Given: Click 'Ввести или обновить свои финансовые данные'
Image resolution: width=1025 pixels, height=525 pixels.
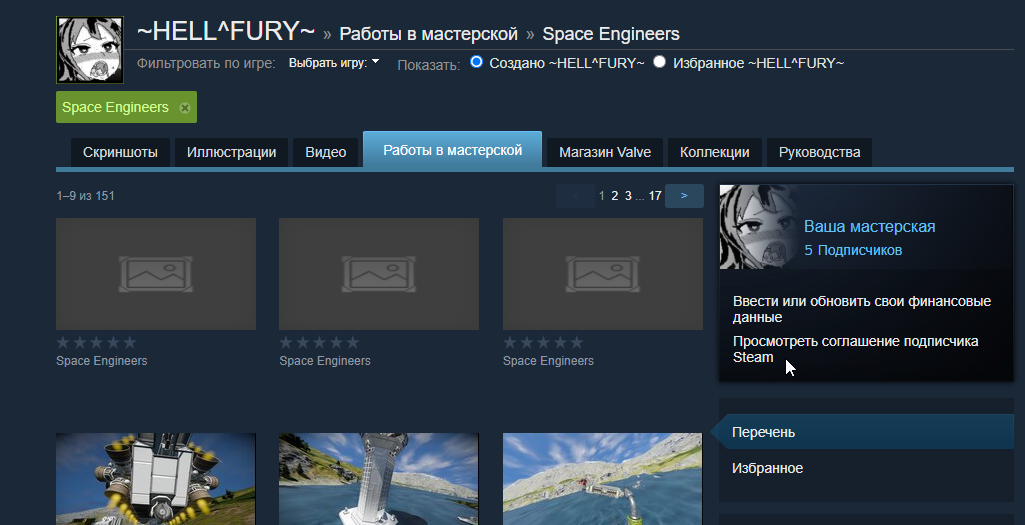Looking at the screenshot, I should point(862,309).
